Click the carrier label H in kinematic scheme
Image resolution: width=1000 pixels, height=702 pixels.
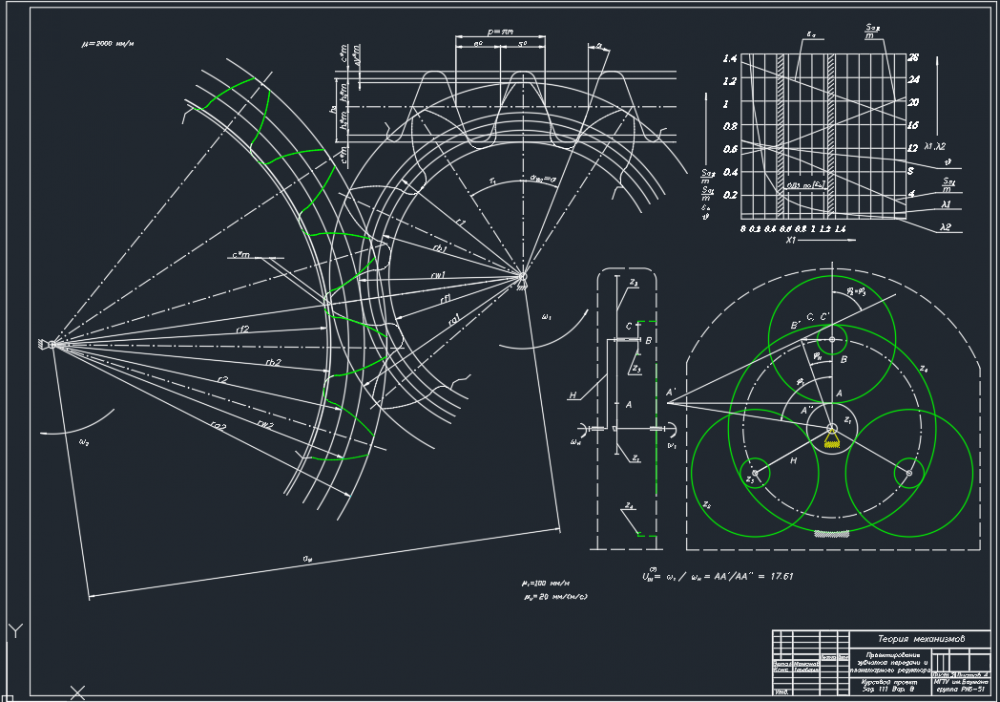pyautogui.click(x=573, y=397)
